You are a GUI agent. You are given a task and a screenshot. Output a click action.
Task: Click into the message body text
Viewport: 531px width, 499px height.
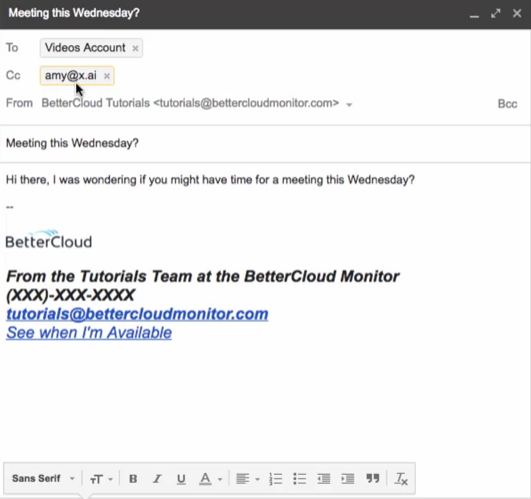coord(210,179)
